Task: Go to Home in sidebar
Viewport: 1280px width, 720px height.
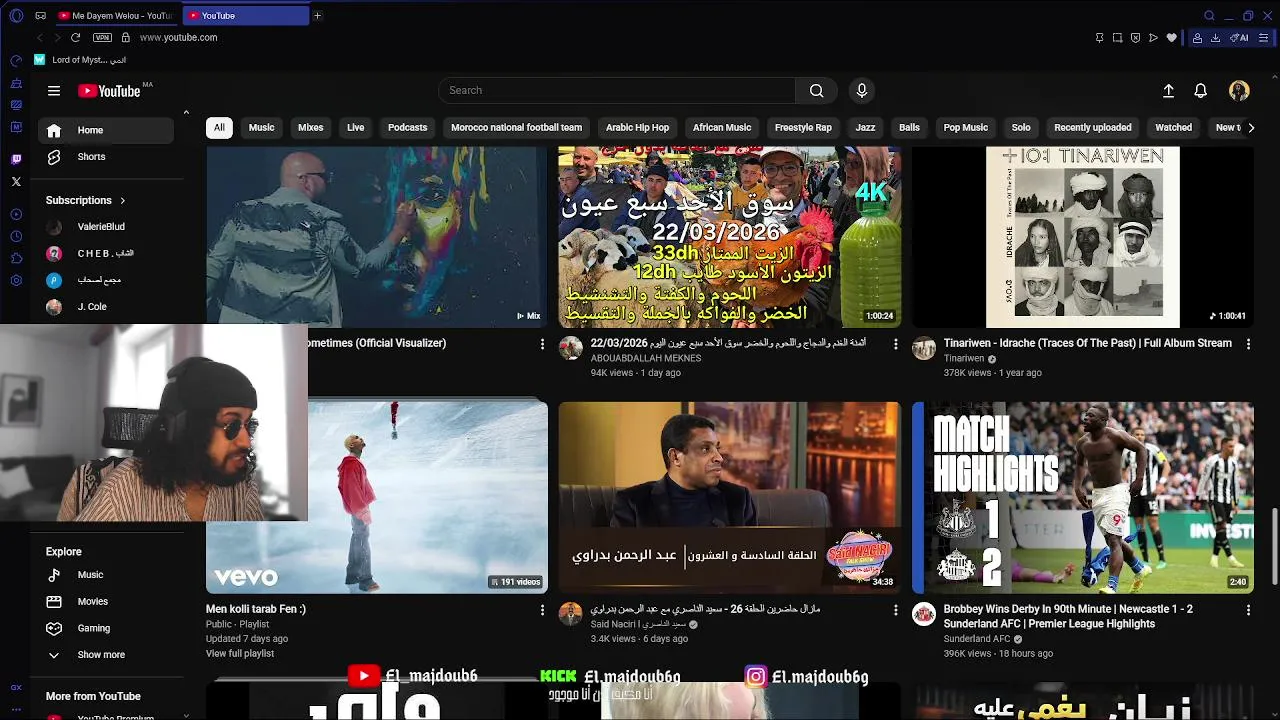Action: [106, 130]
